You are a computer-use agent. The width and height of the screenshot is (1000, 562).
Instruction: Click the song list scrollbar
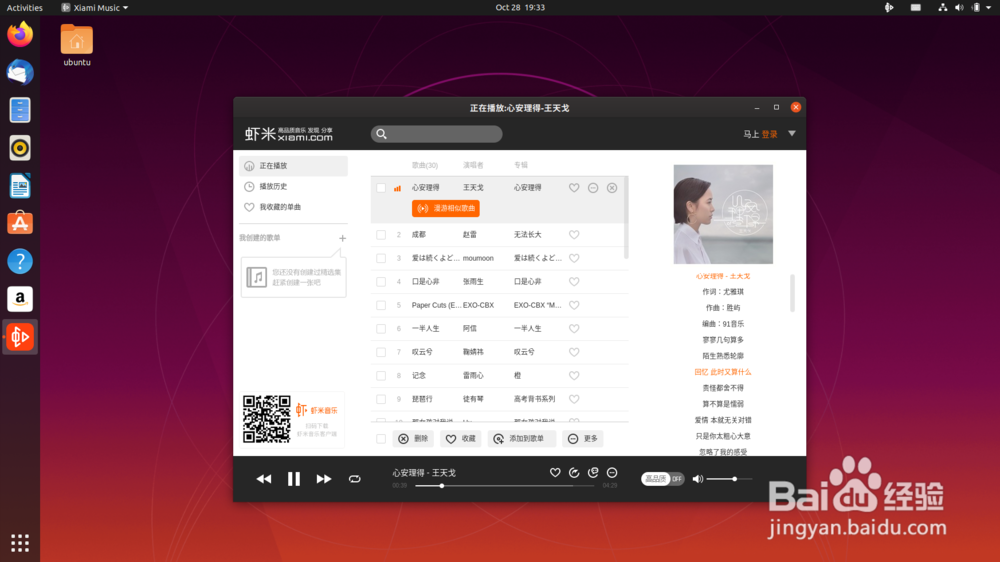[x=626, y=217]
